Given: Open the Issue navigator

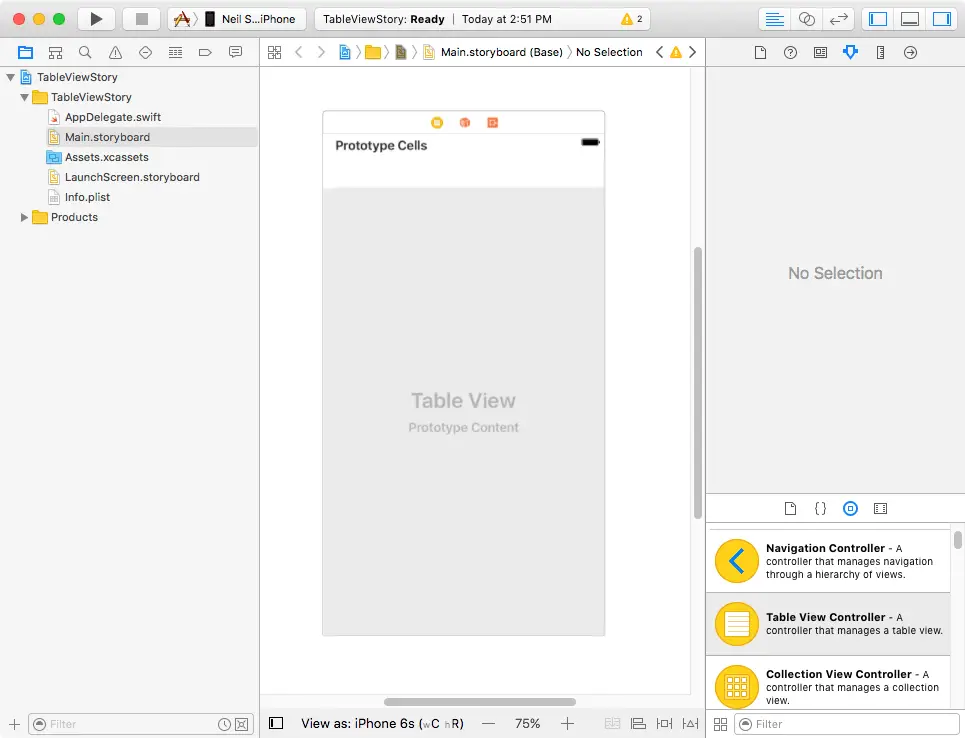Looking at the screenshot, I should (115, 52).
